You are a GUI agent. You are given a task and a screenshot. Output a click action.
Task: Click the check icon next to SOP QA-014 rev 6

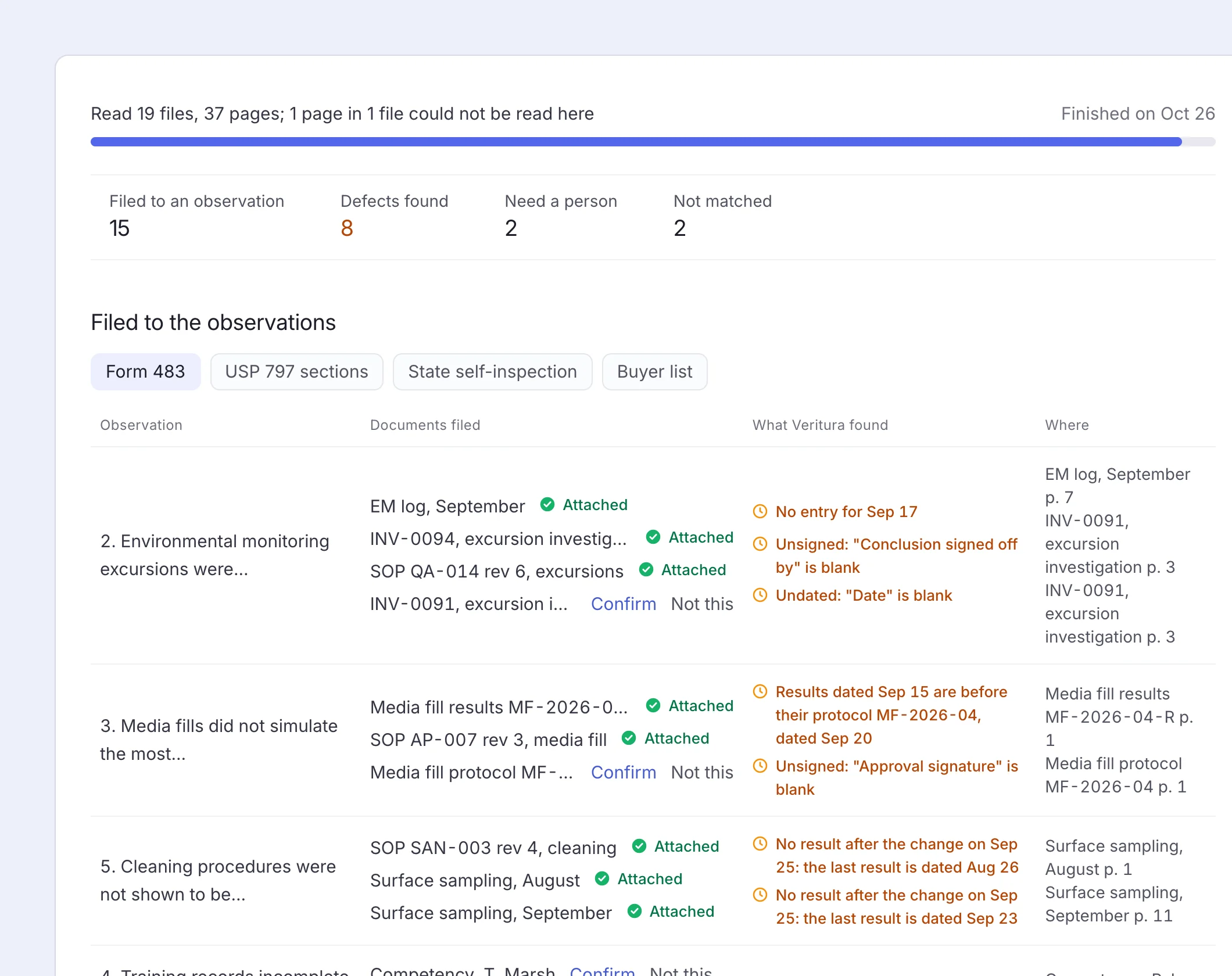[x=646, y=570]
